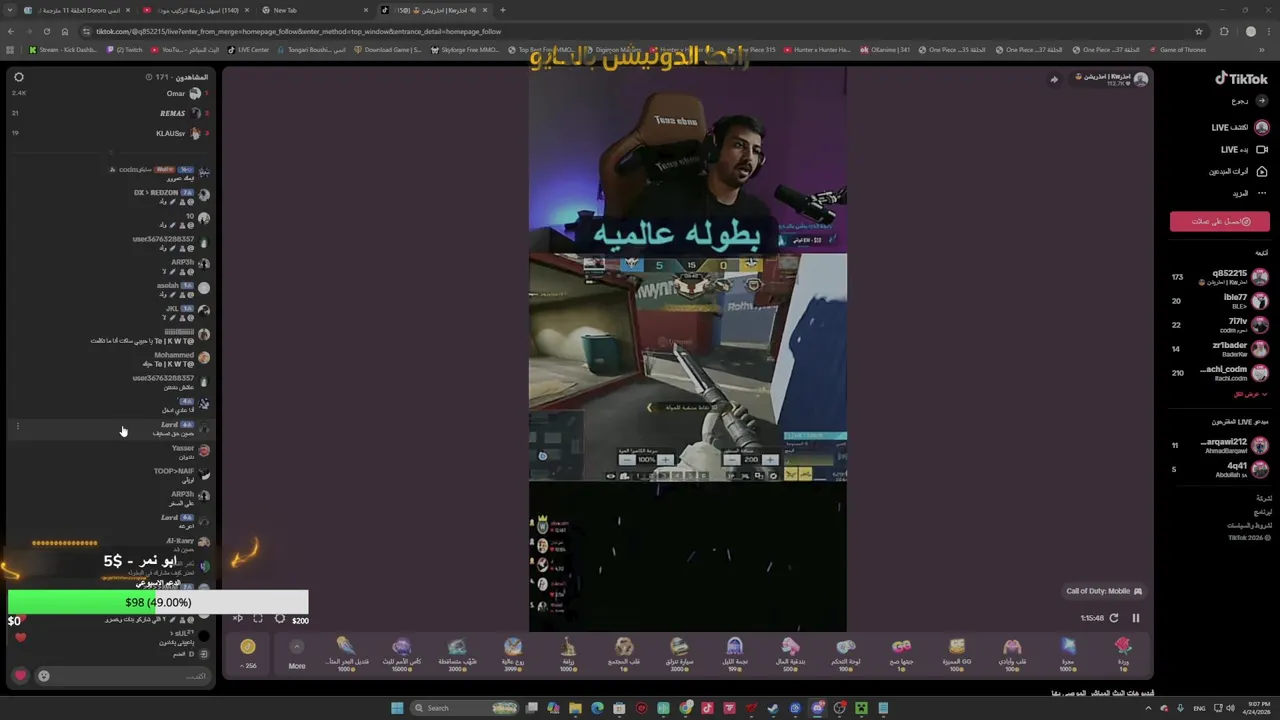The height and width of the screenshot is (720, 1280).
Task: Click the back arrow icon in sidebar
Action: (x=1262, y=101)
